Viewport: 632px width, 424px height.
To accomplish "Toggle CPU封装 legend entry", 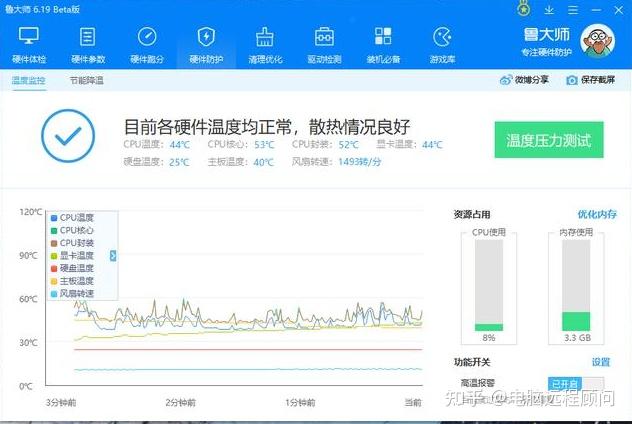I will point(72,243).
